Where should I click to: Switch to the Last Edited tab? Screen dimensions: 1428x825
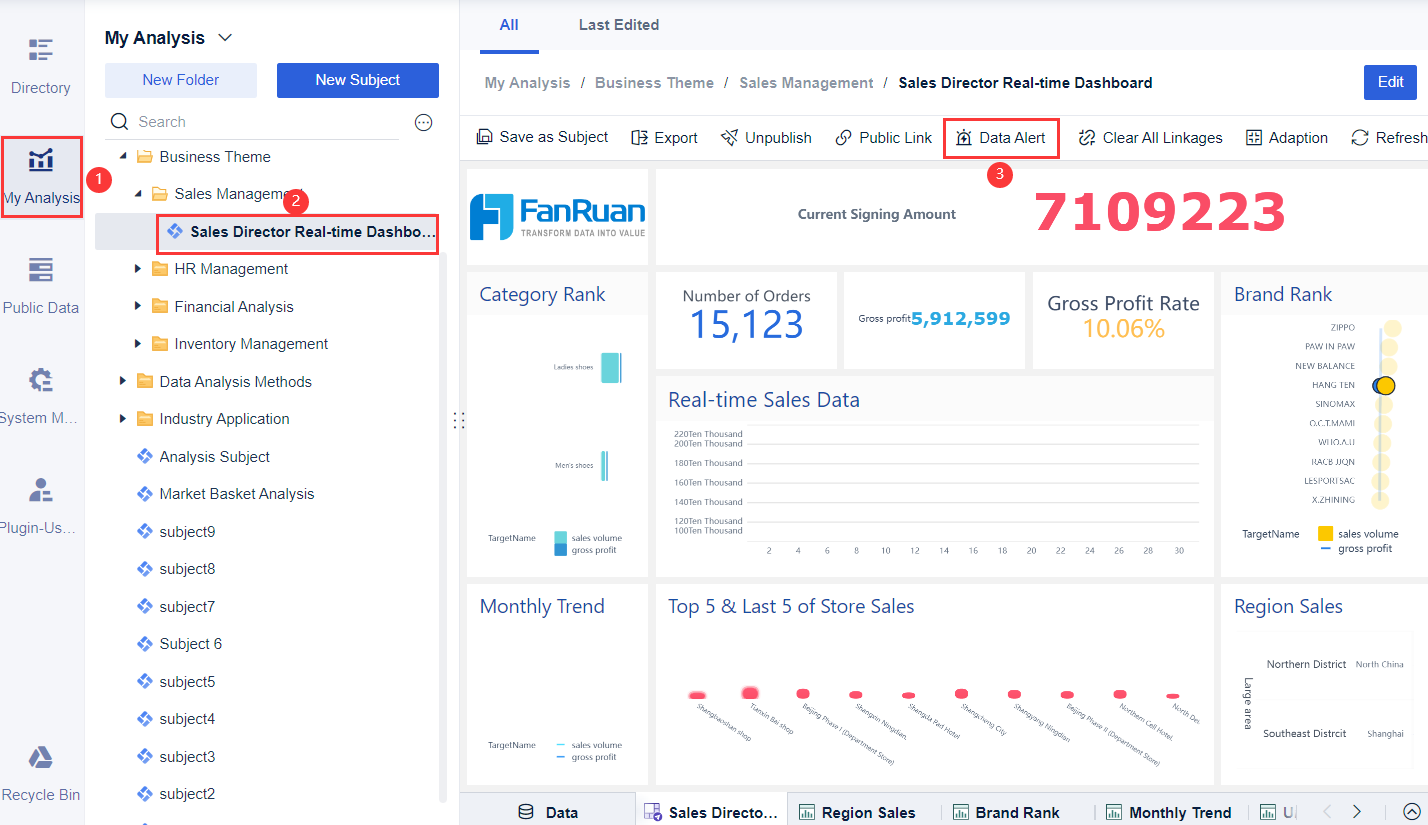coord(619,25)
